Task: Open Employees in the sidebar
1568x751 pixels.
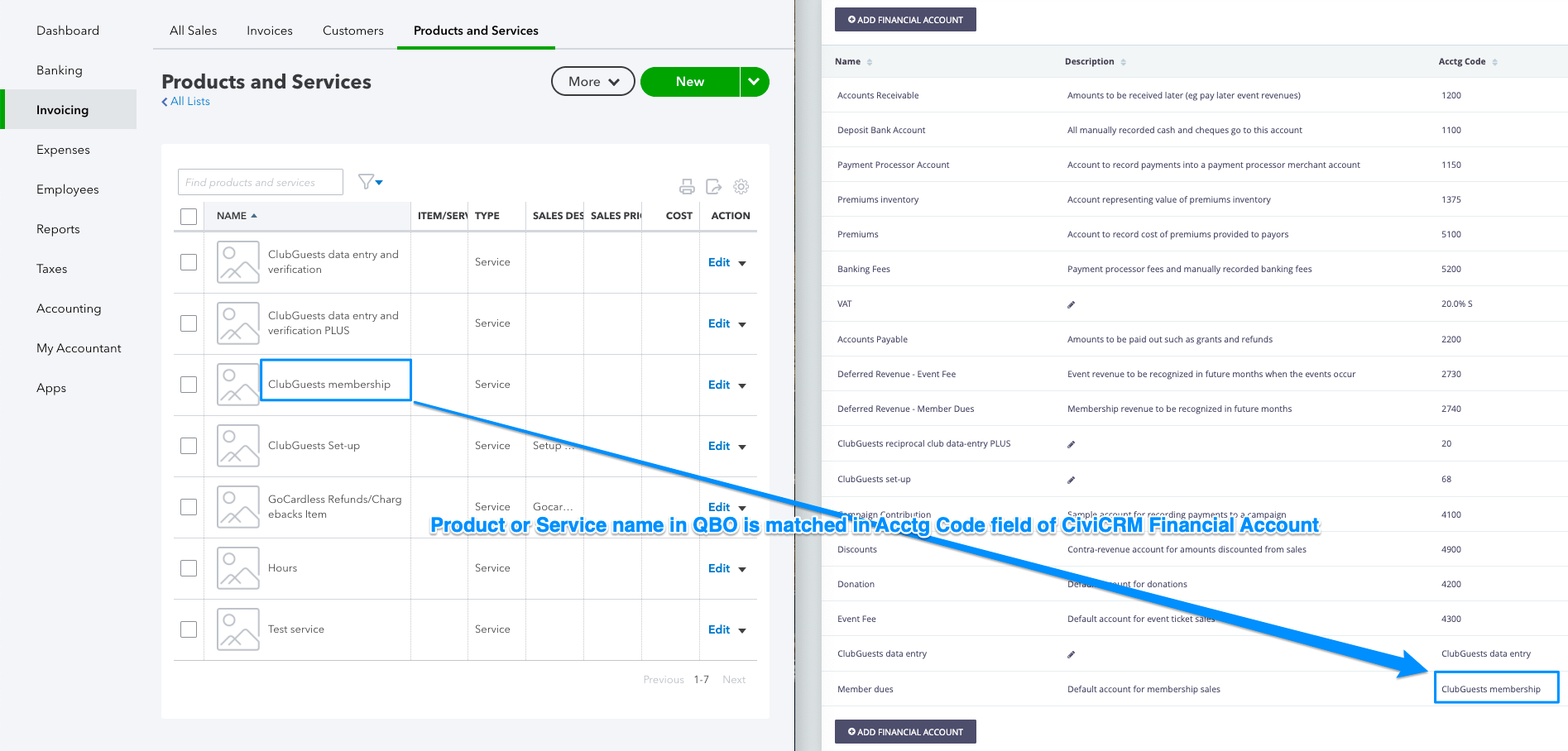Action: (68, 189)
